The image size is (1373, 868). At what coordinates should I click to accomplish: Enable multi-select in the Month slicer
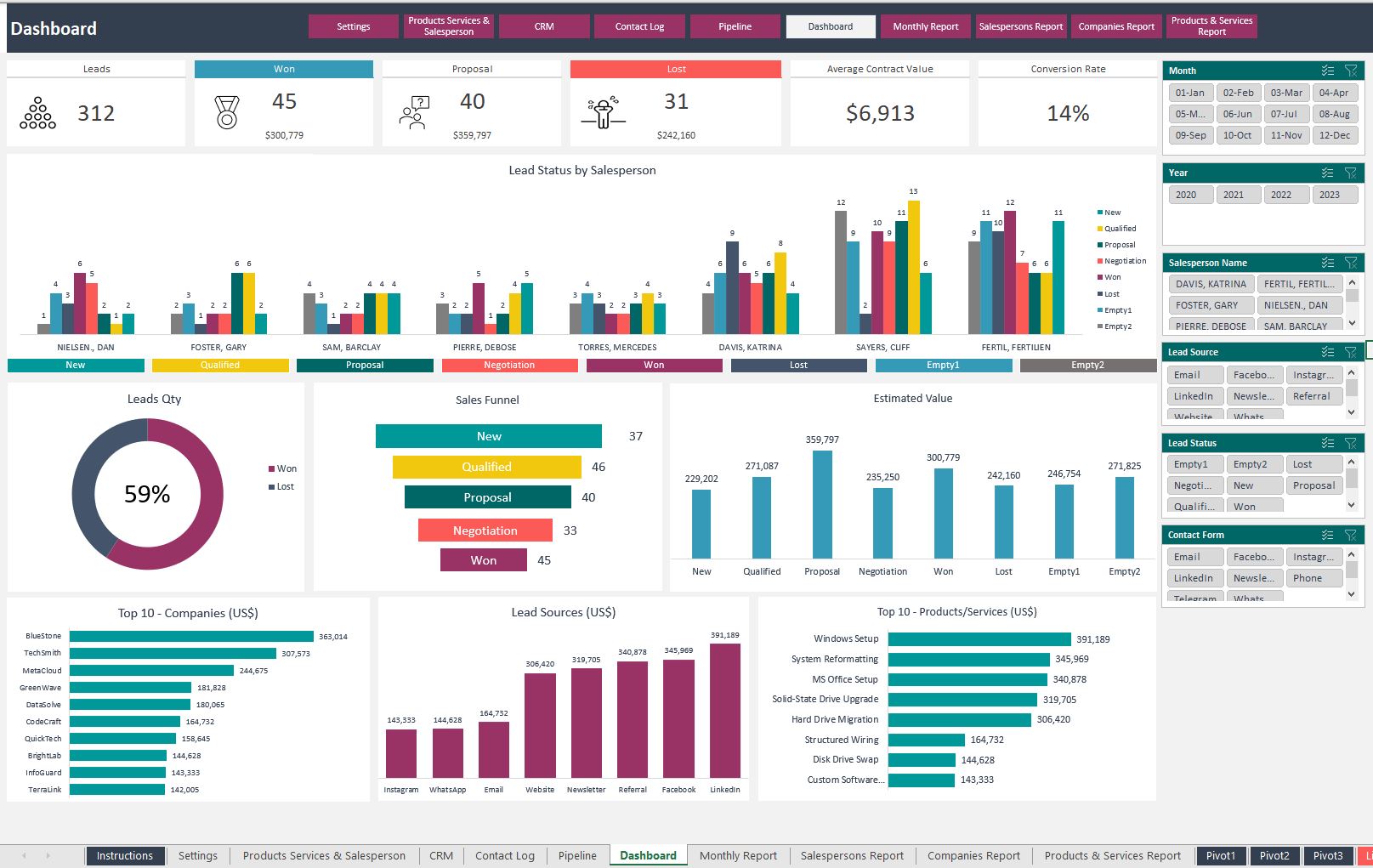click(1327, 71)
